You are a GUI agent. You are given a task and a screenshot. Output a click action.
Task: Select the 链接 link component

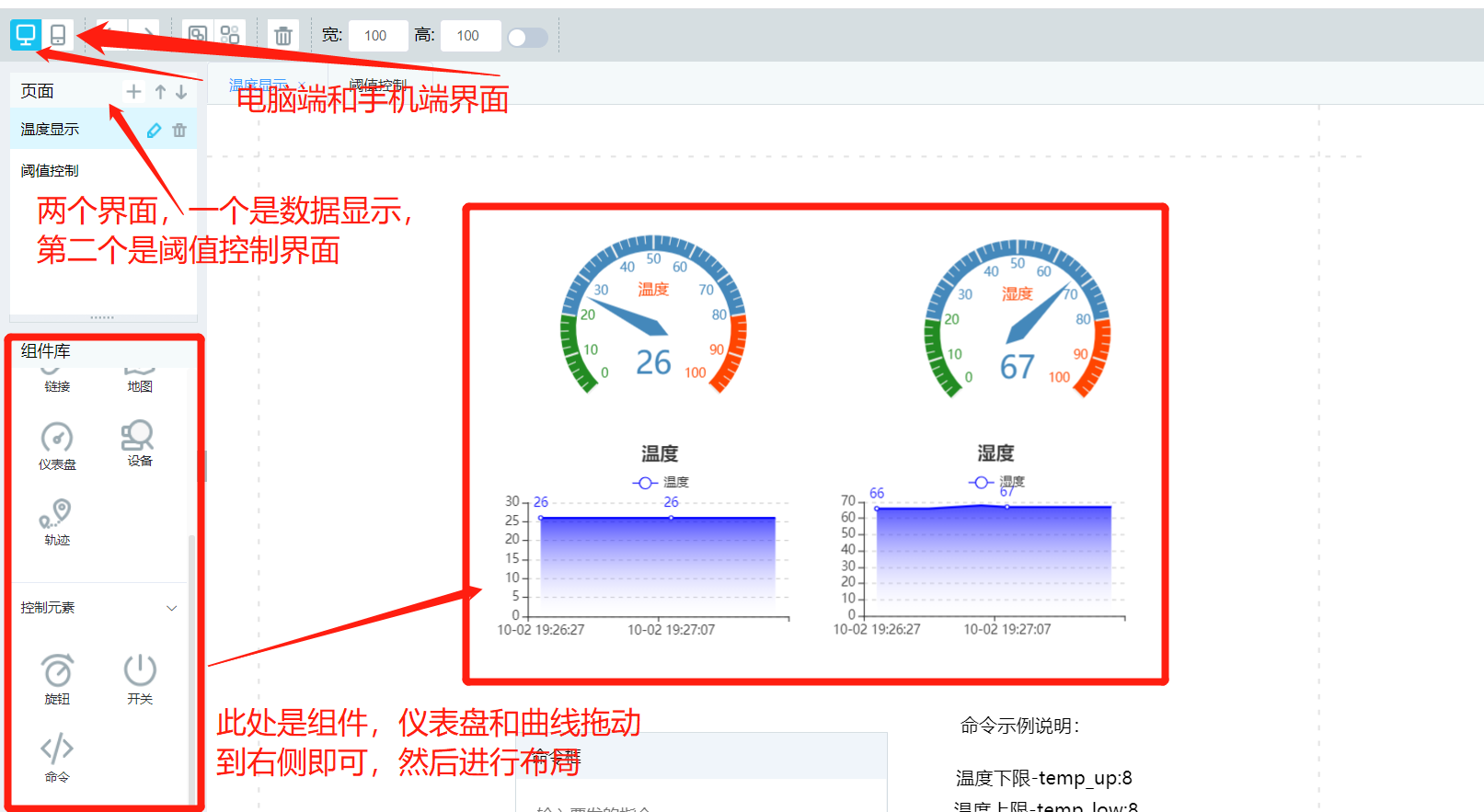pos(57,379)
